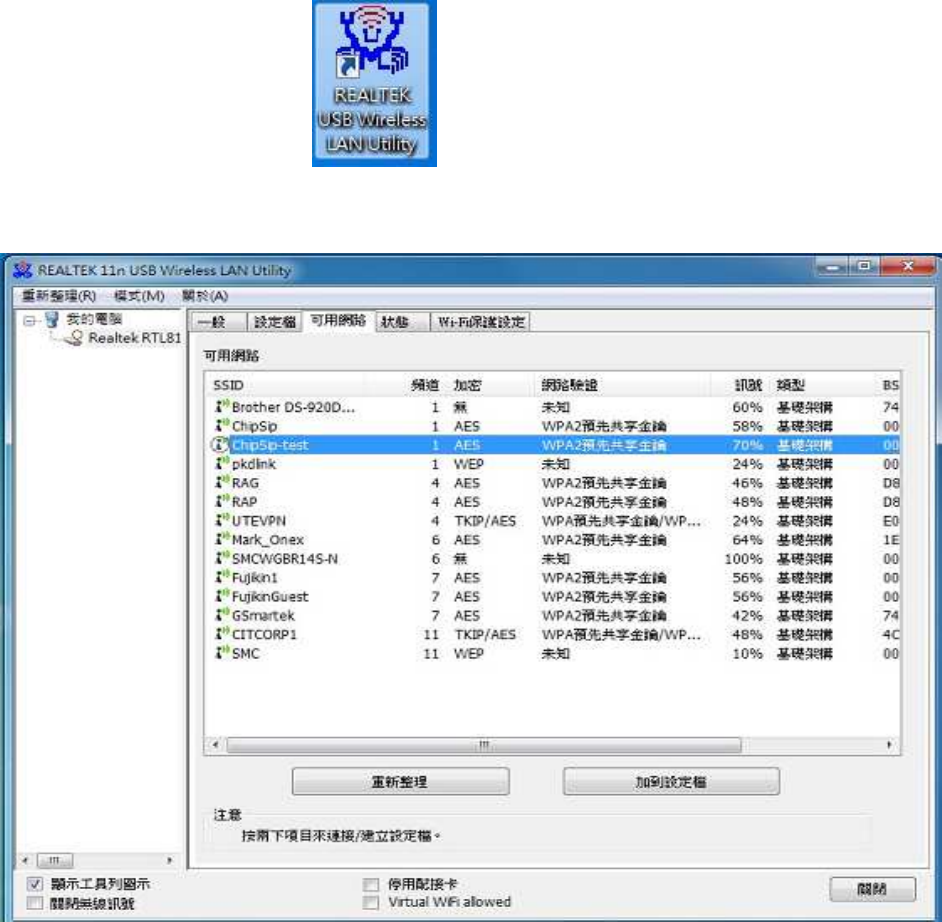Select the 我的電腦 tree item
942x922 pixels.
(x=93, y=319)
